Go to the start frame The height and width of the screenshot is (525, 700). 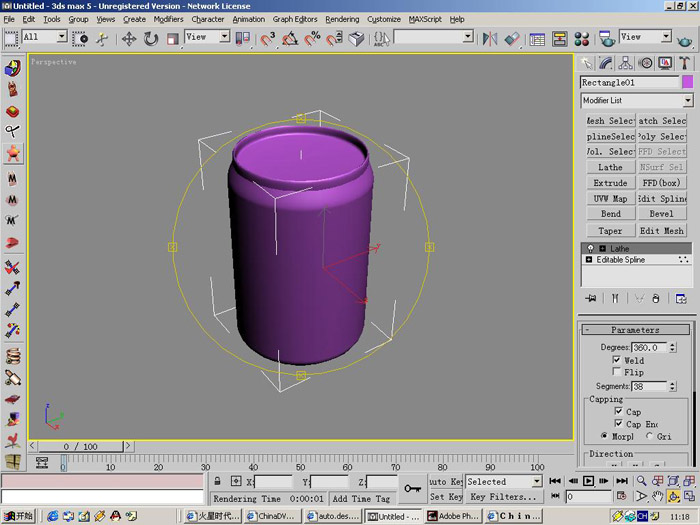point(555,481)
